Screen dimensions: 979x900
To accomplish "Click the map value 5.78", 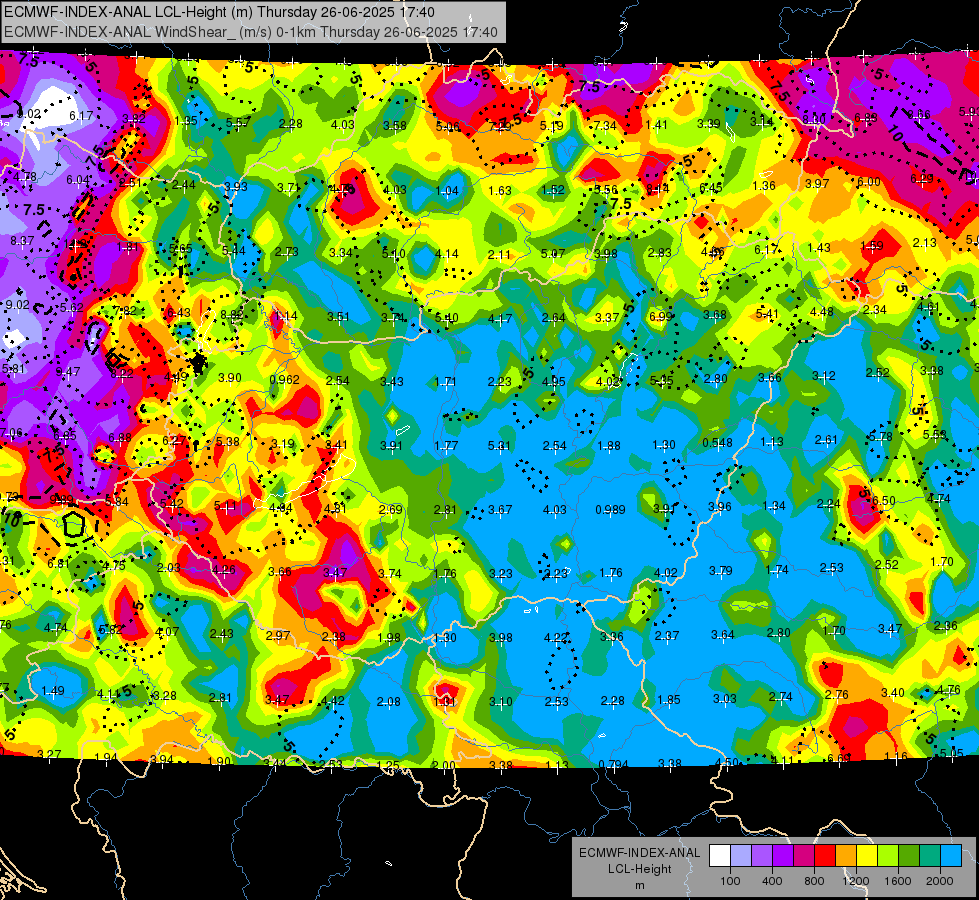I will (x=880, y=437).
